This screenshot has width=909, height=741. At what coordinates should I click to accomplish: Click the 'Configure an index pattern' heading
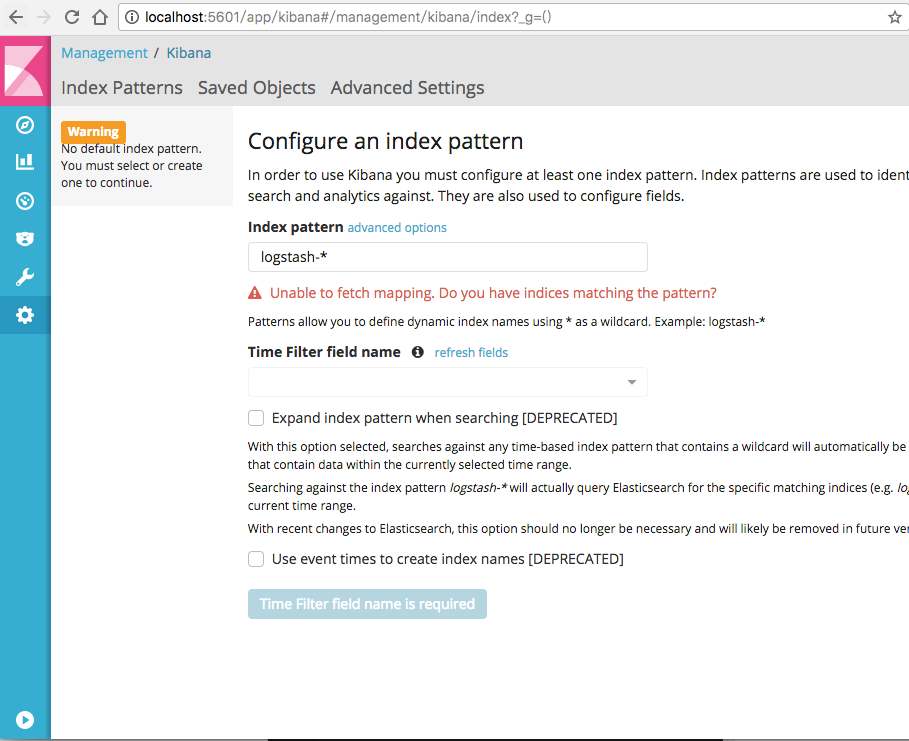(386, 141)
